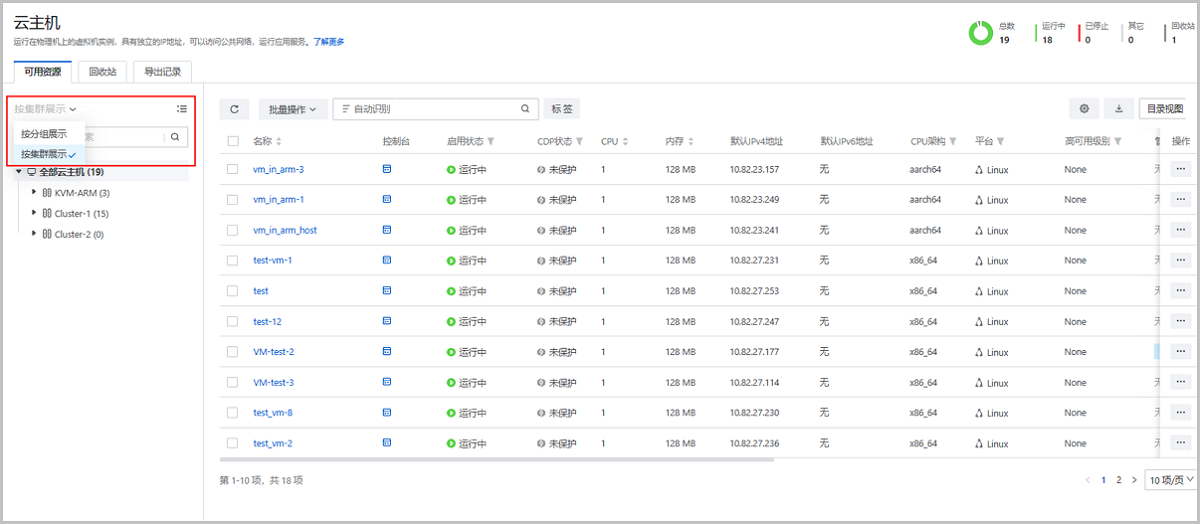Open the 10 项/页 page size dropdown

tap(1171, 480)
